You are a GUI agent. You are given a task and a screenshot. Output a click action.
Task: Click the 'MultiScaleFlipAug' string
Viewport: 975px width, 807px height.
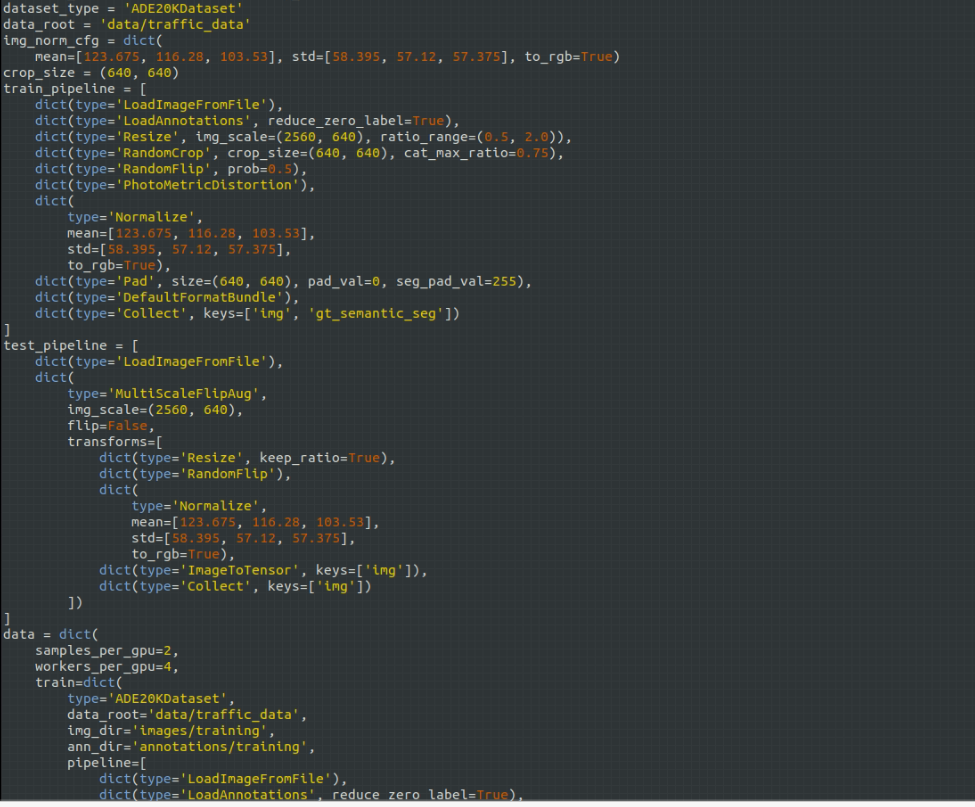(183, 394)
